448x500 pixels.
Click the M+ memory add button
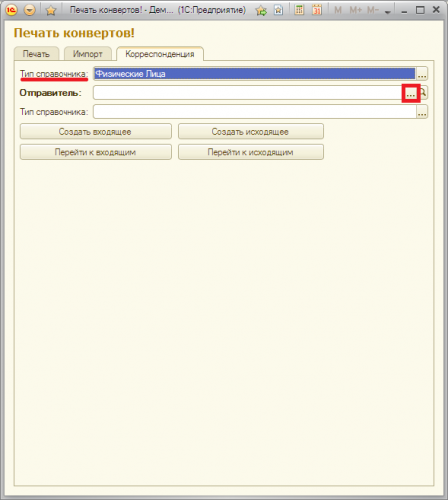click(356, 10)
